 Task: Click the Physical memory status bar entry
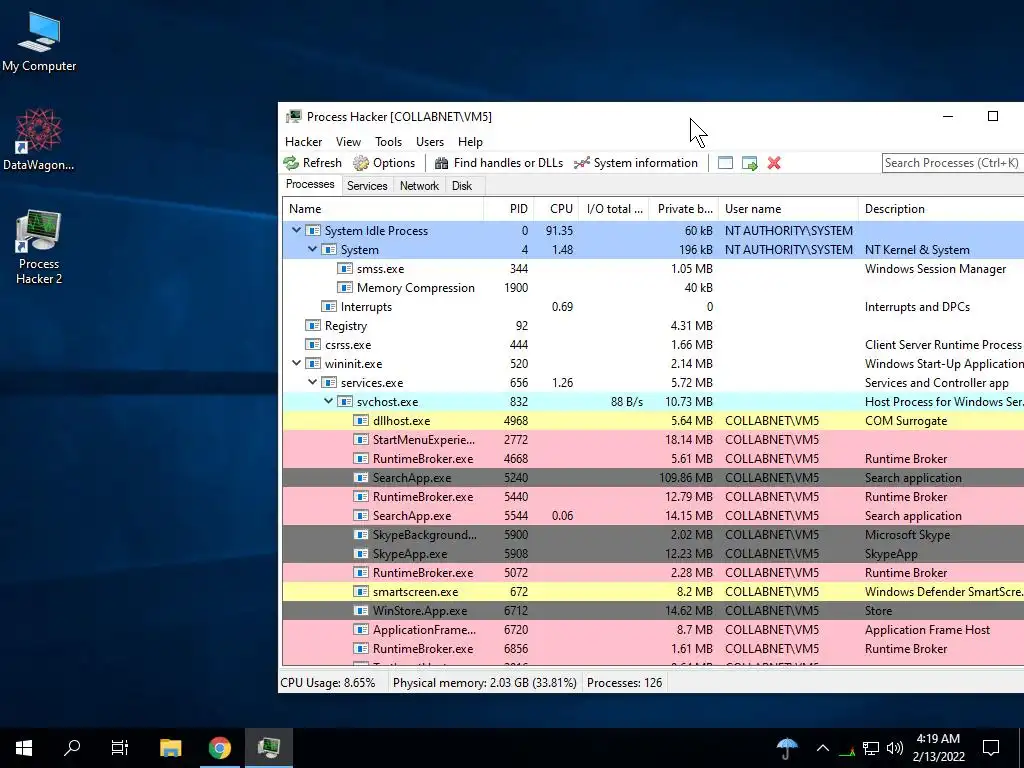485,682
